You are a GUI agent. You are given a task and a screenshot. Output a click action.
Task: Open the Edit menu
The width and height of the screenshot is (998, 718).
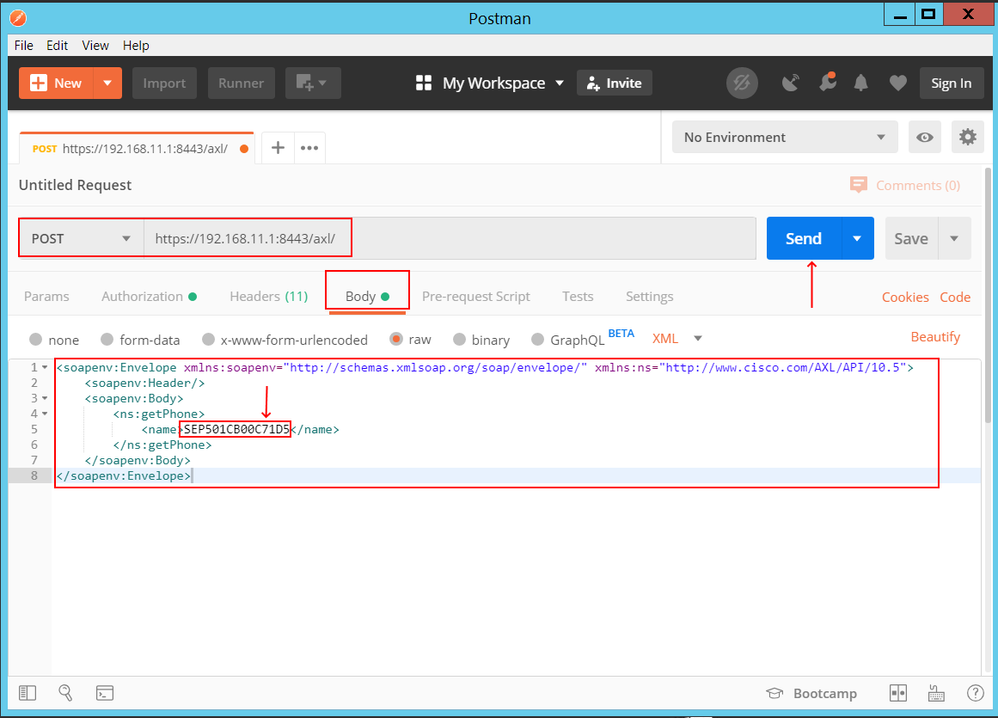pyautogui.click(x=57, y=45)
